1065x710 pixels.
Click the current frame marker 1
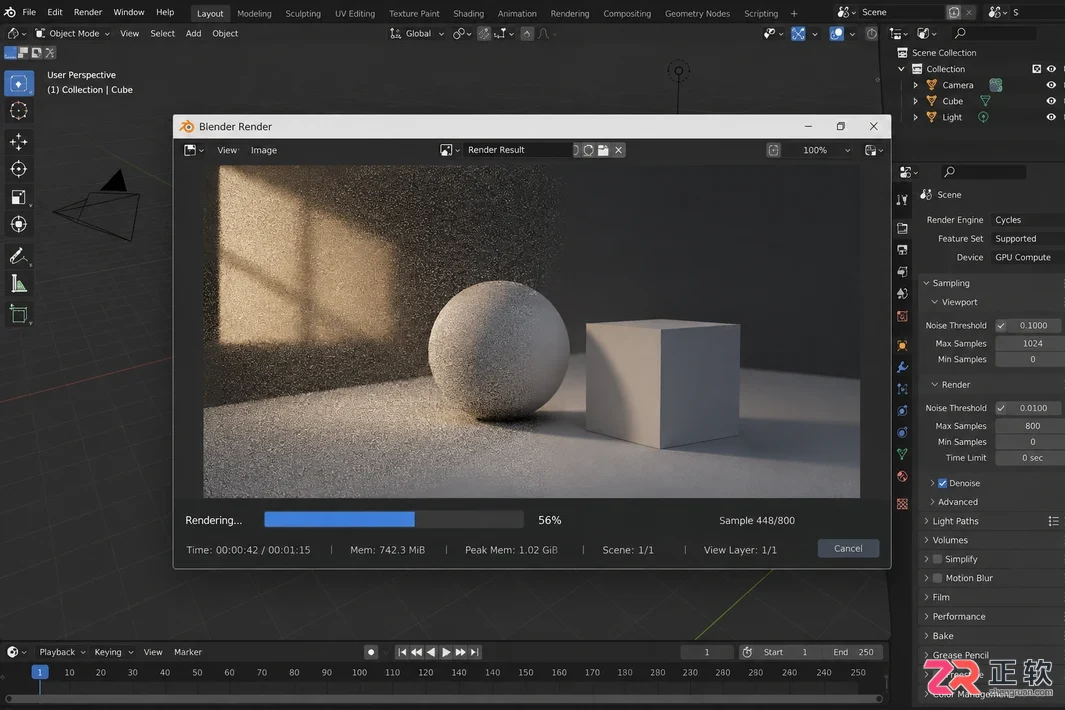tap(40, 673)
